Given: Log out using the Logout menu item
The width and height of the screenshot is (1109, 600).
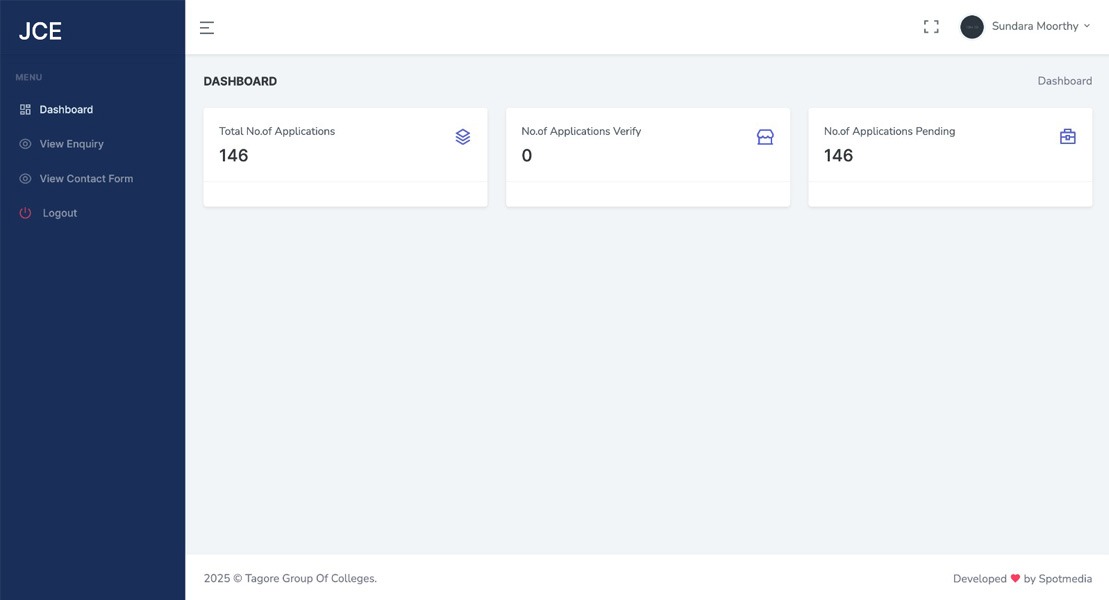Looking at the screenshot, I should 60,213.
